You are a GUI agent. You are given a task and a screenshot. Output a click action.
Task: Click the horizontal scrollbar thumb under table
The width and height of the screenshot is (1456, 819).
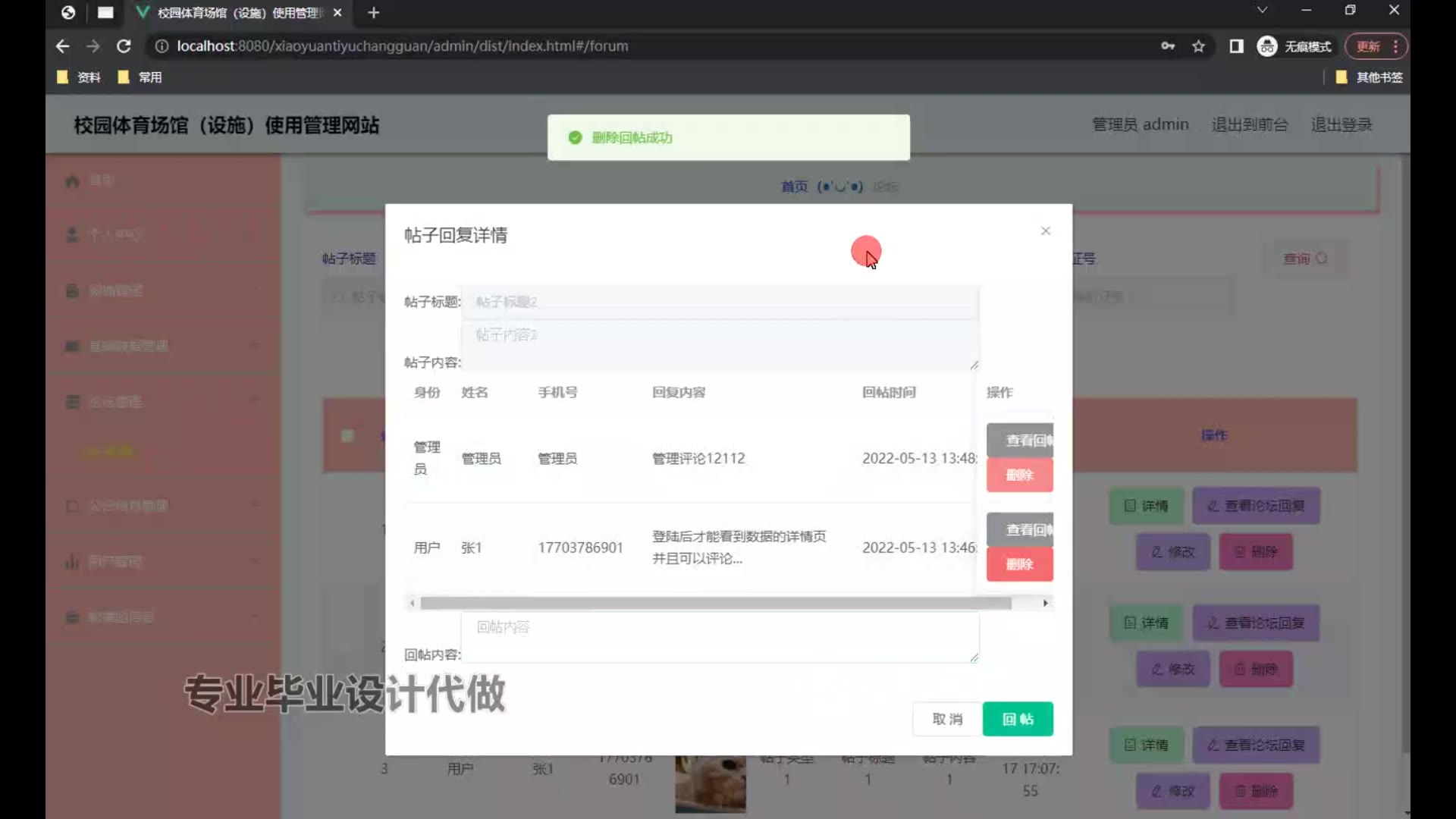click(715, 603)
